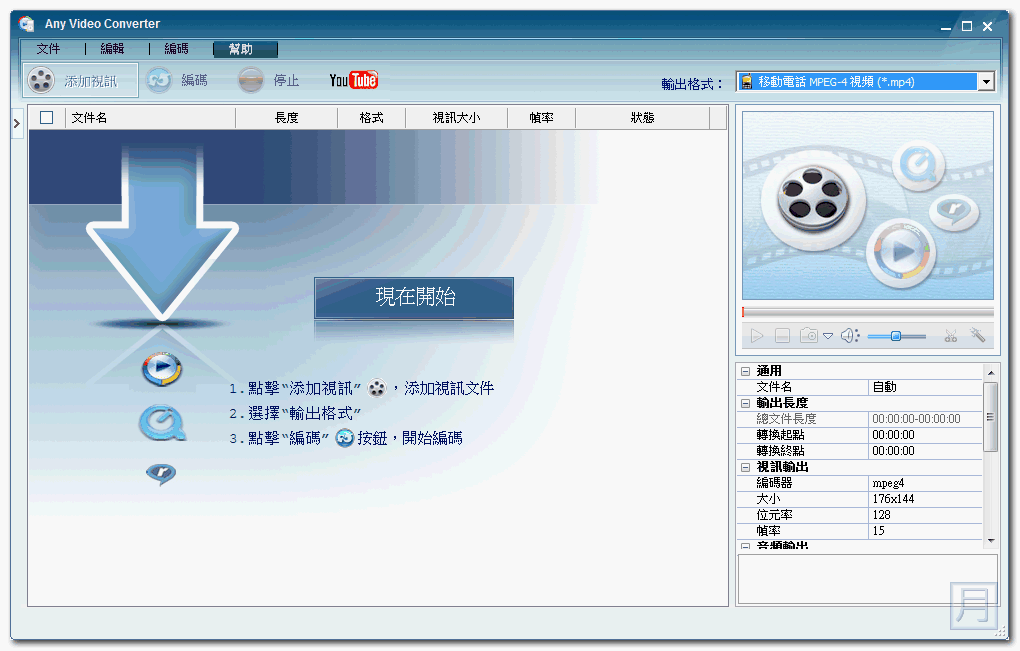Open the 幫助 menu

coord(241,49)
